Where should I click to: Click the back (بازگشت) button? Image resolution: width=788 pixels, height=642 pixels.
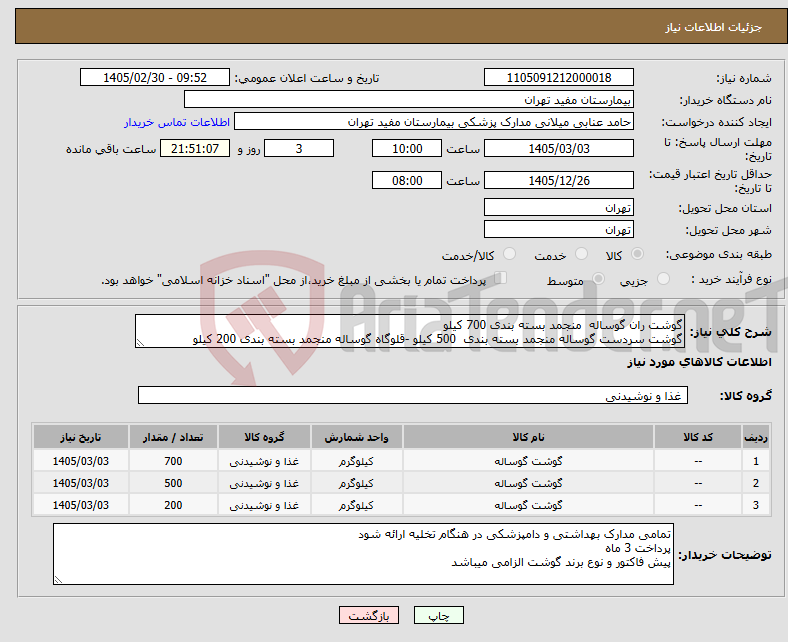coord(369,615)
